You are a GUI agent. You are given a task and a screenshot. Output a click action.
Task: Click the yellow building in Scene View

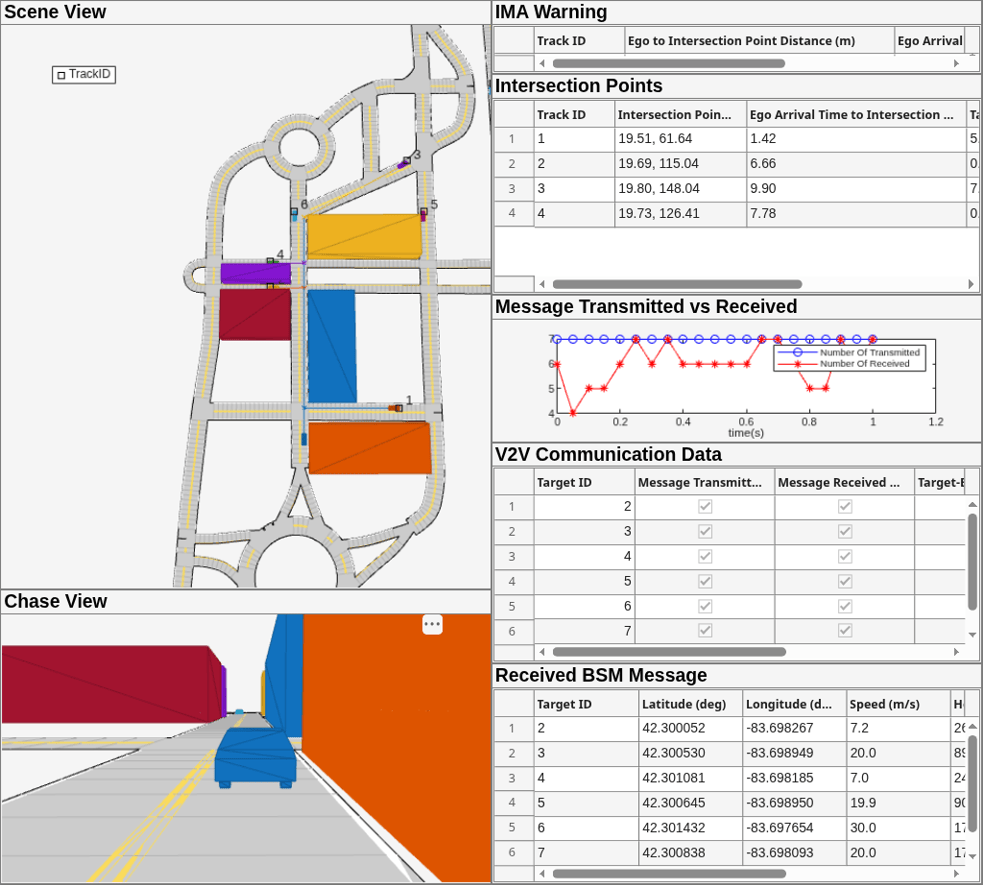click(364, 236)
